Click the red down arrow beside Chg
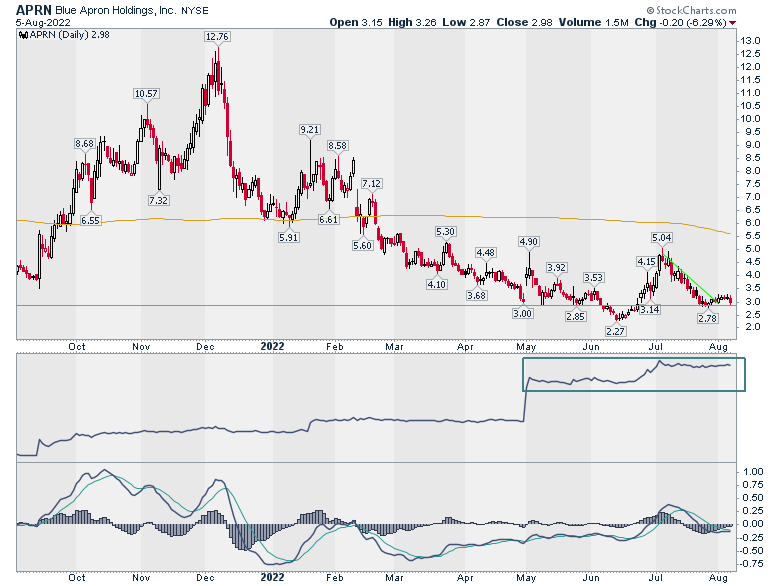780x586 pixels. click(733, 23)
